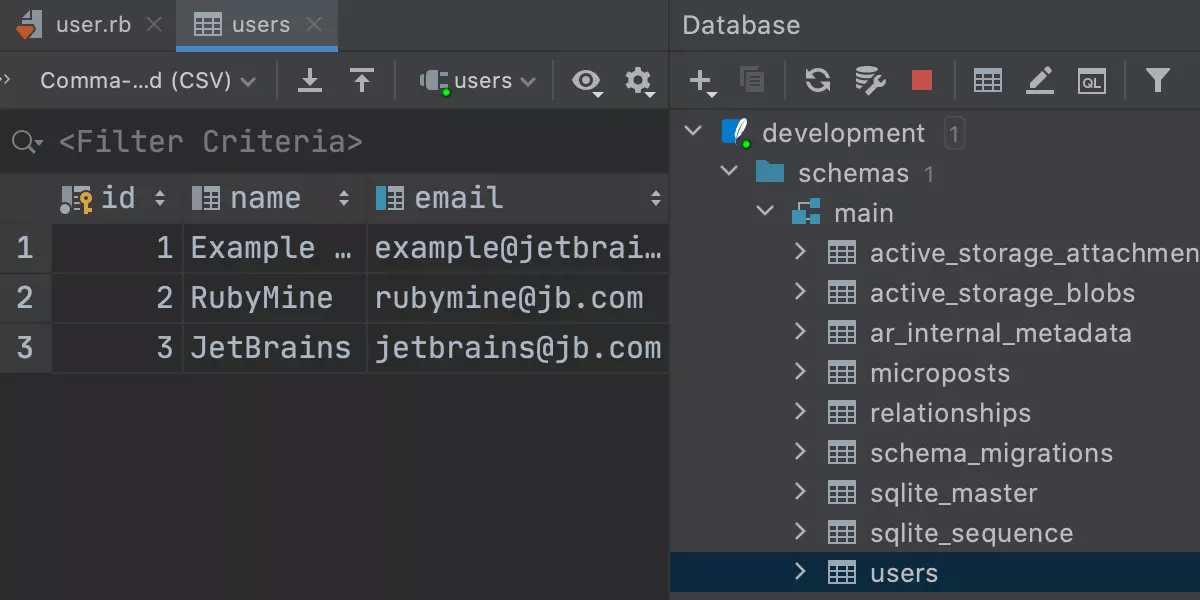Open the Comma-separated CSV format dropdown
This screenshot has width=1200, height=600.
point(147,81)
